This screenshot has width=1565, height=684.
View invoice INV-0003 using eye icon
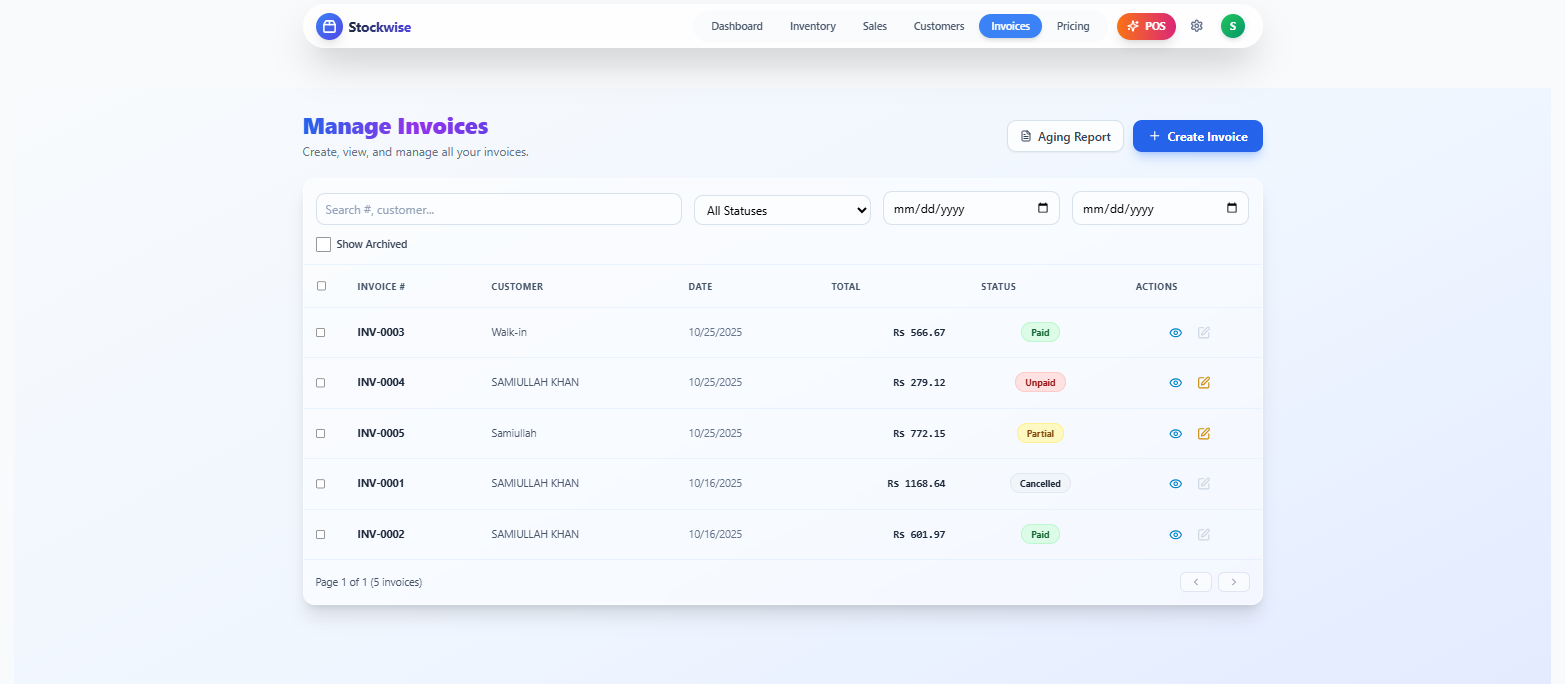coord(1175,333)
